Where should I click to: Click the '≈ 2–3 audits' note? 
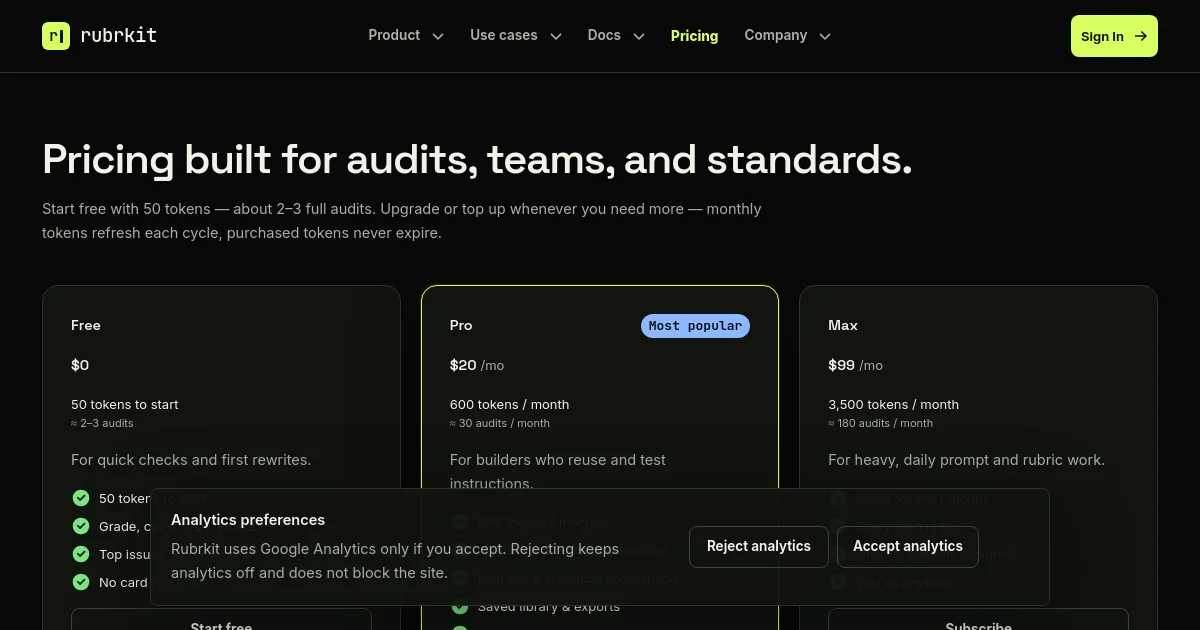102,423
